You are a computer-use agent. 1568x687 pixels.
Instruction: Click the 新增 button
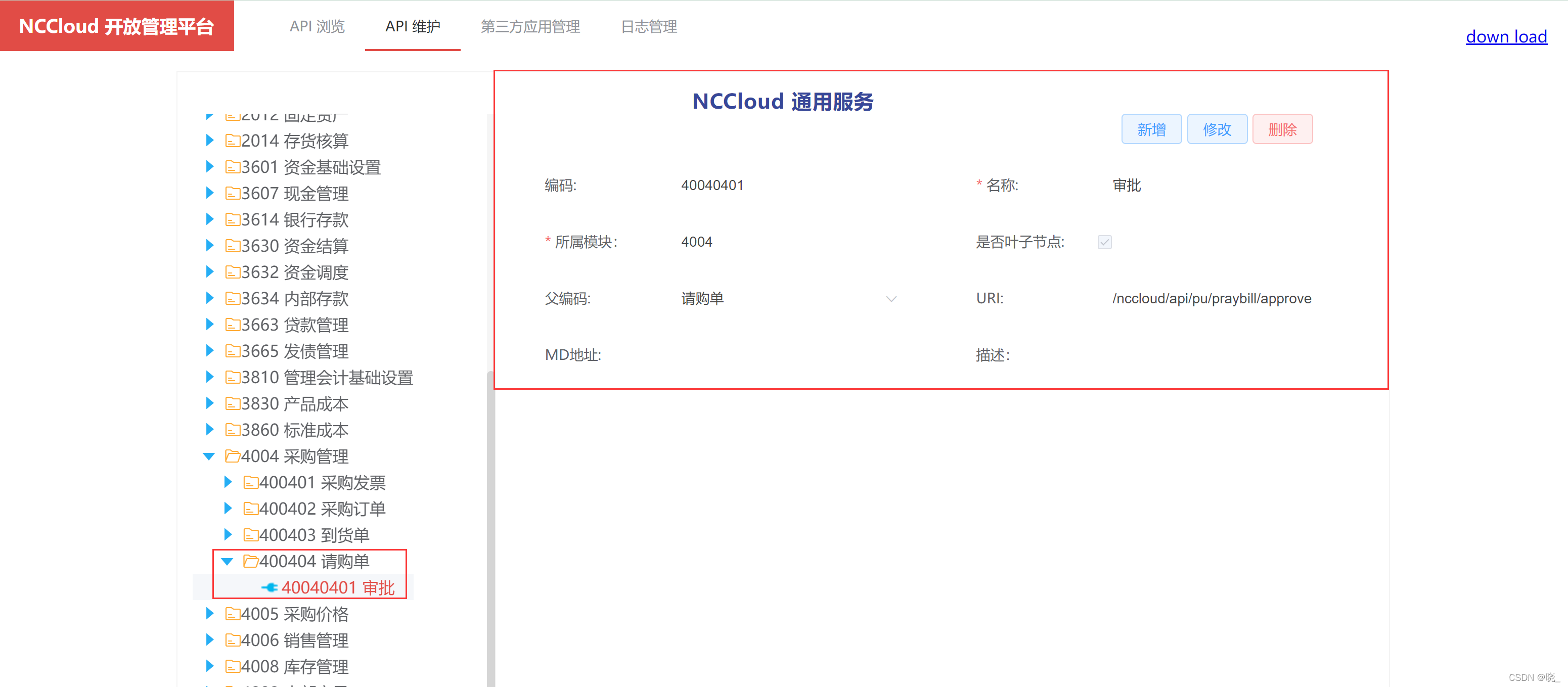click(1151, 129)
